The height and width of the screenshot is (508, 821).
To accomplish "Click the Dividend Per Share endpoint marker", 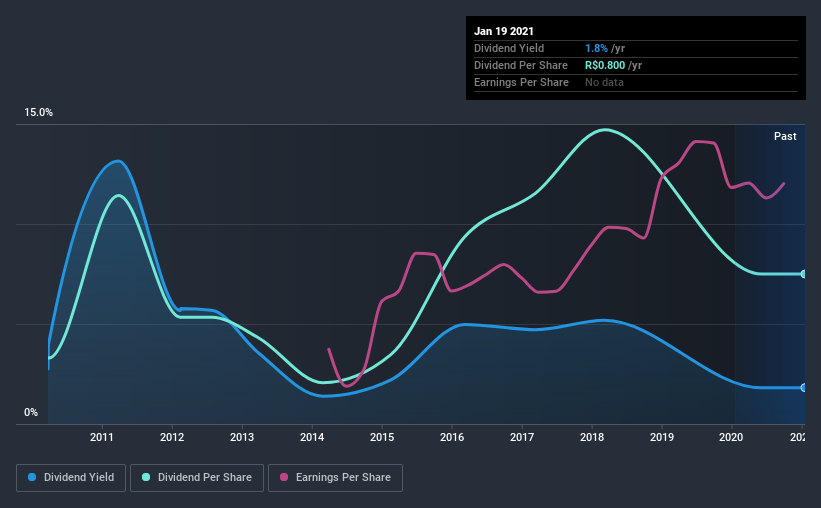I will [x=803, y=274].
